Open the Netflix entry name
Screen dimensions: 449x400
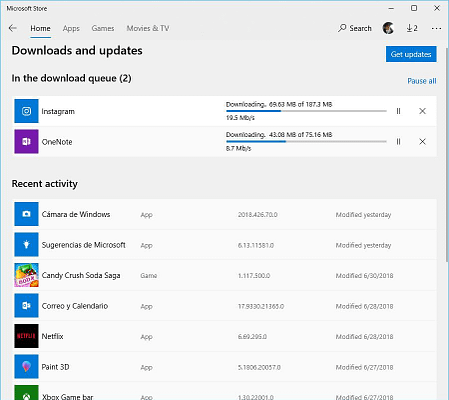click(52, 336)
